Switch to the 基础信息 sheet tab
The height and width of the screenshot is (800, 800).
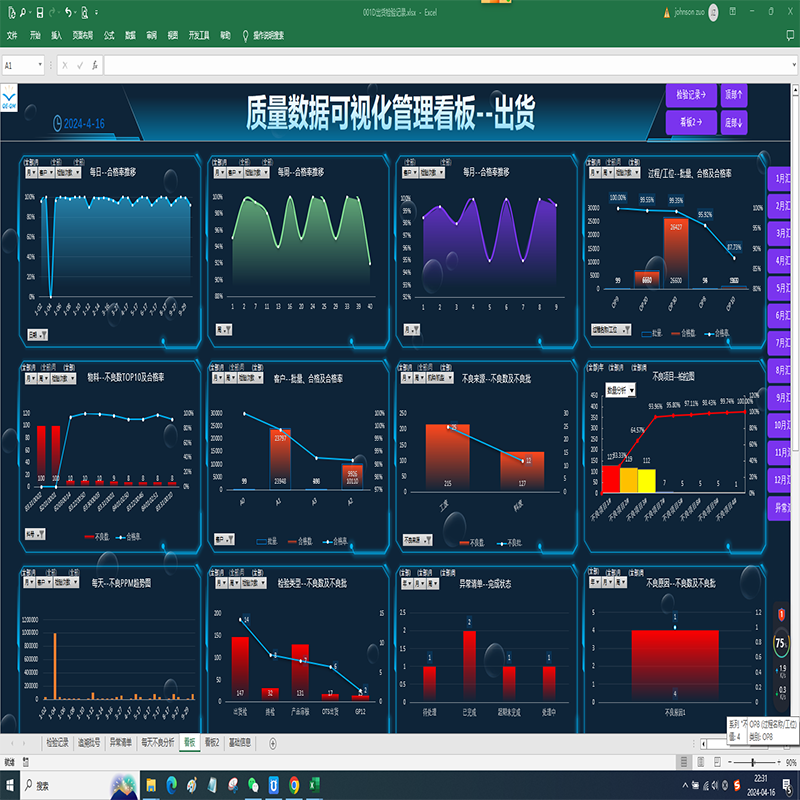click(x=240, y=743)
